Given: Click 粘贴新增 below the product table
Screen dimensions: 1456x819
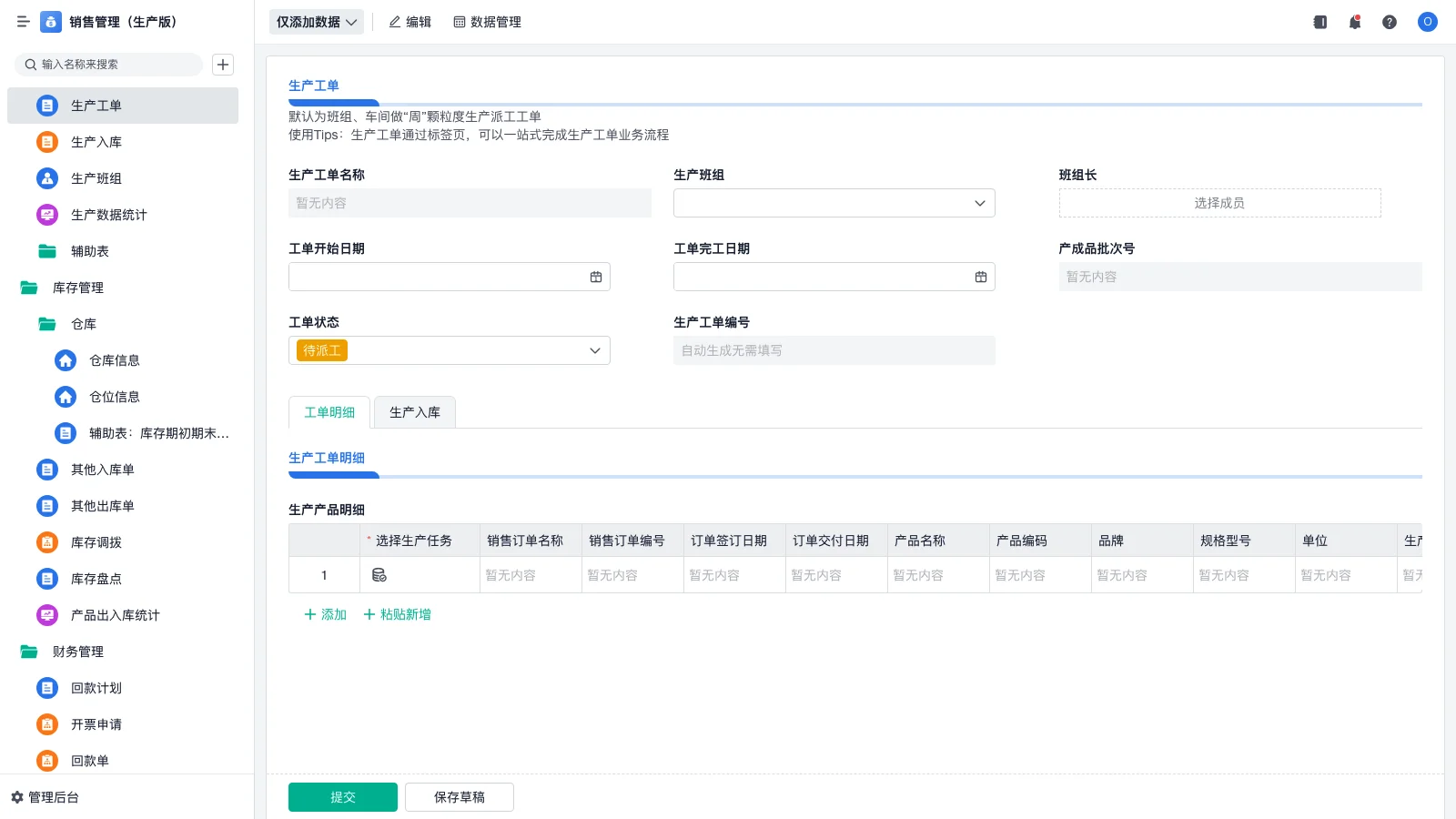Looking at the screenshot, I should 397,614.
